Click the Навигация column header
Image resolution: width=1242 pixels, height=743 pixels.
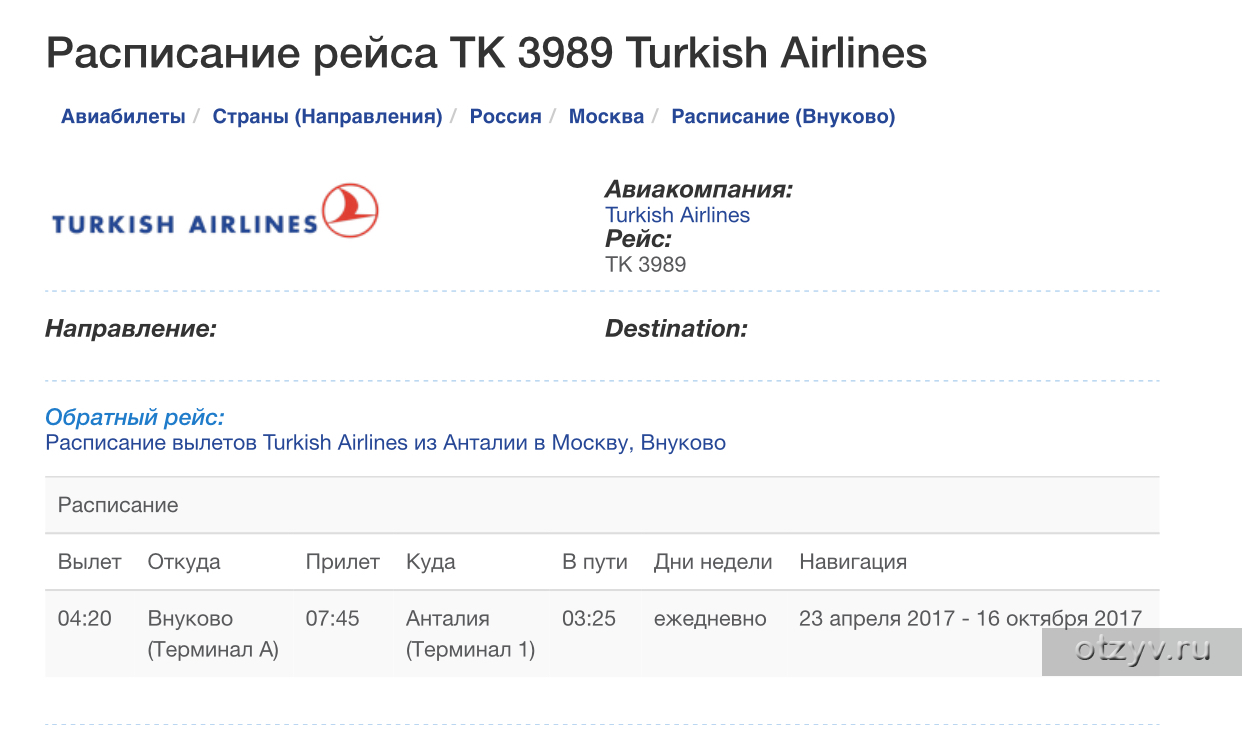click(x=853, y=562)
